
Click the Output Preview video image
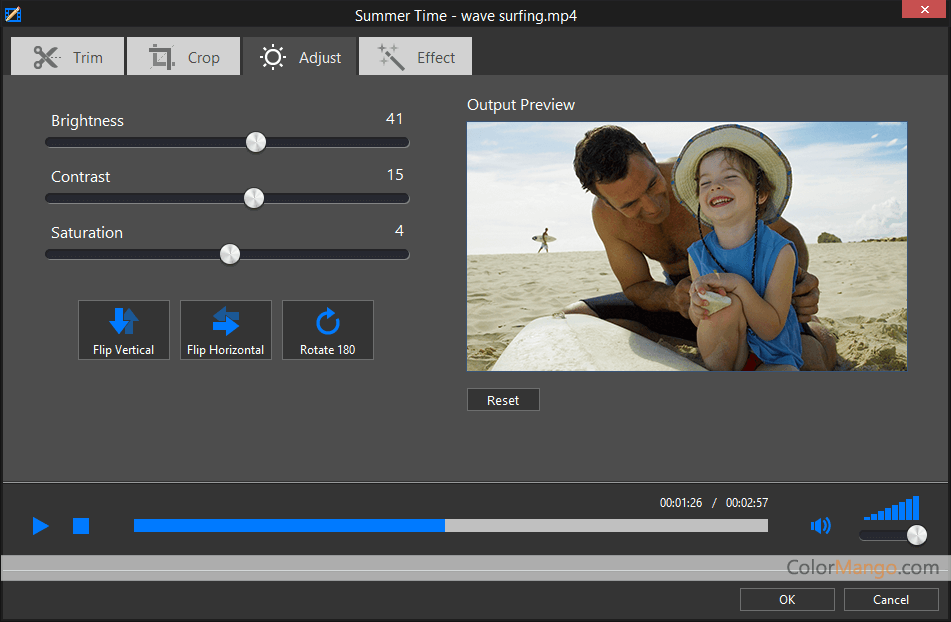[x=687, y=246]
